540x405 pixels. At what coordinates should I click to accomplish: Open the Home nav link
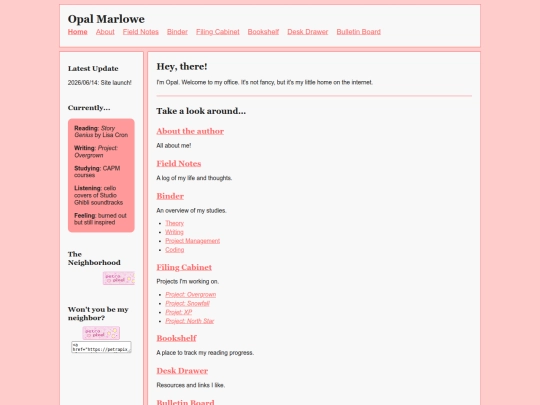(x=77, y=32)
